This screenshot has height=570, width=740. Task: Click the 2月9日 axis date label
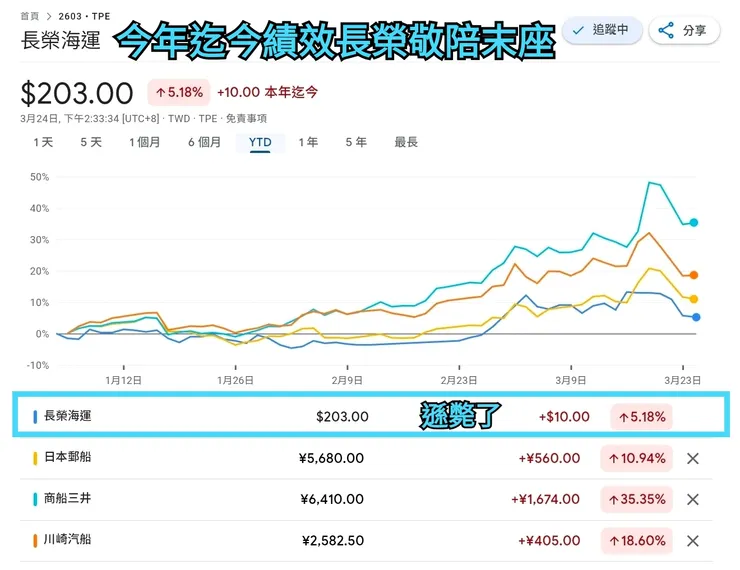coord(347,380)
